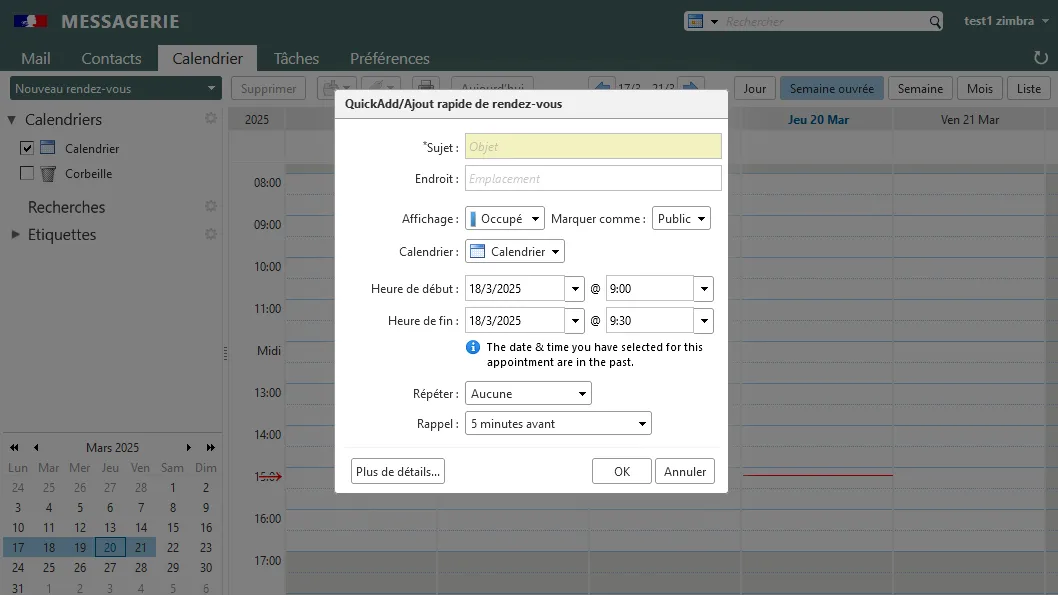The height and width of the screenshot is (595, 1058).
Task: Open the end time 9:30 dropdown arrow
Action: click(x=704, y=321)
